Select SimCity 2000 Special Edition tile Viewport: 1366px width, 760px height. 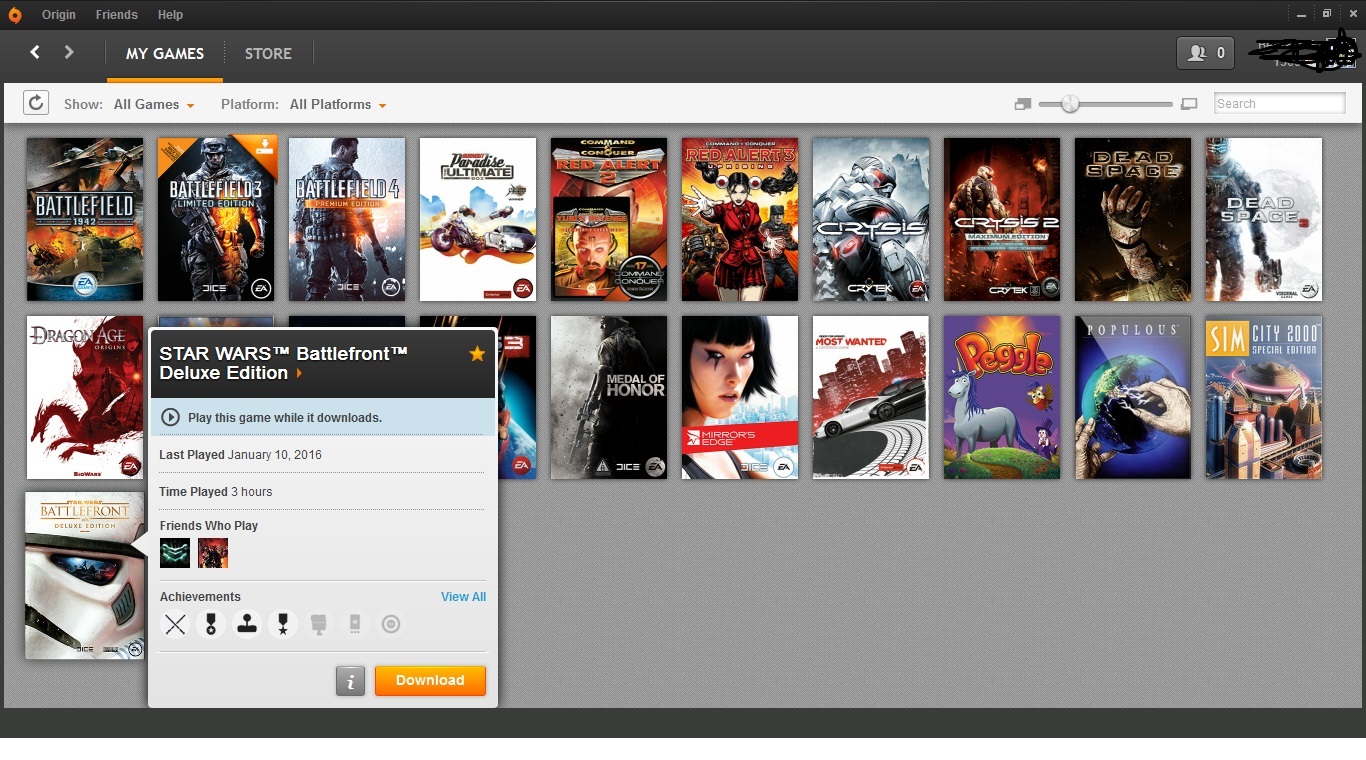(1264, 398)
